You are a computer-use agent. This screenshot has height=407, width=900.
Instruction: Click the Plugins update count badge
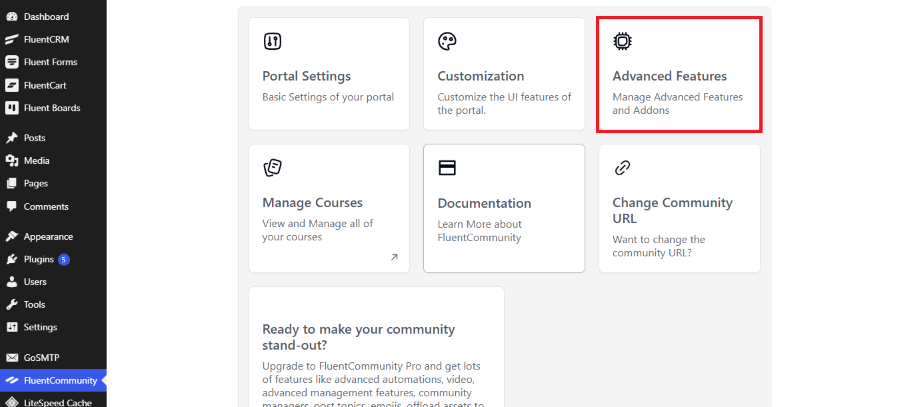pos(64,259)
